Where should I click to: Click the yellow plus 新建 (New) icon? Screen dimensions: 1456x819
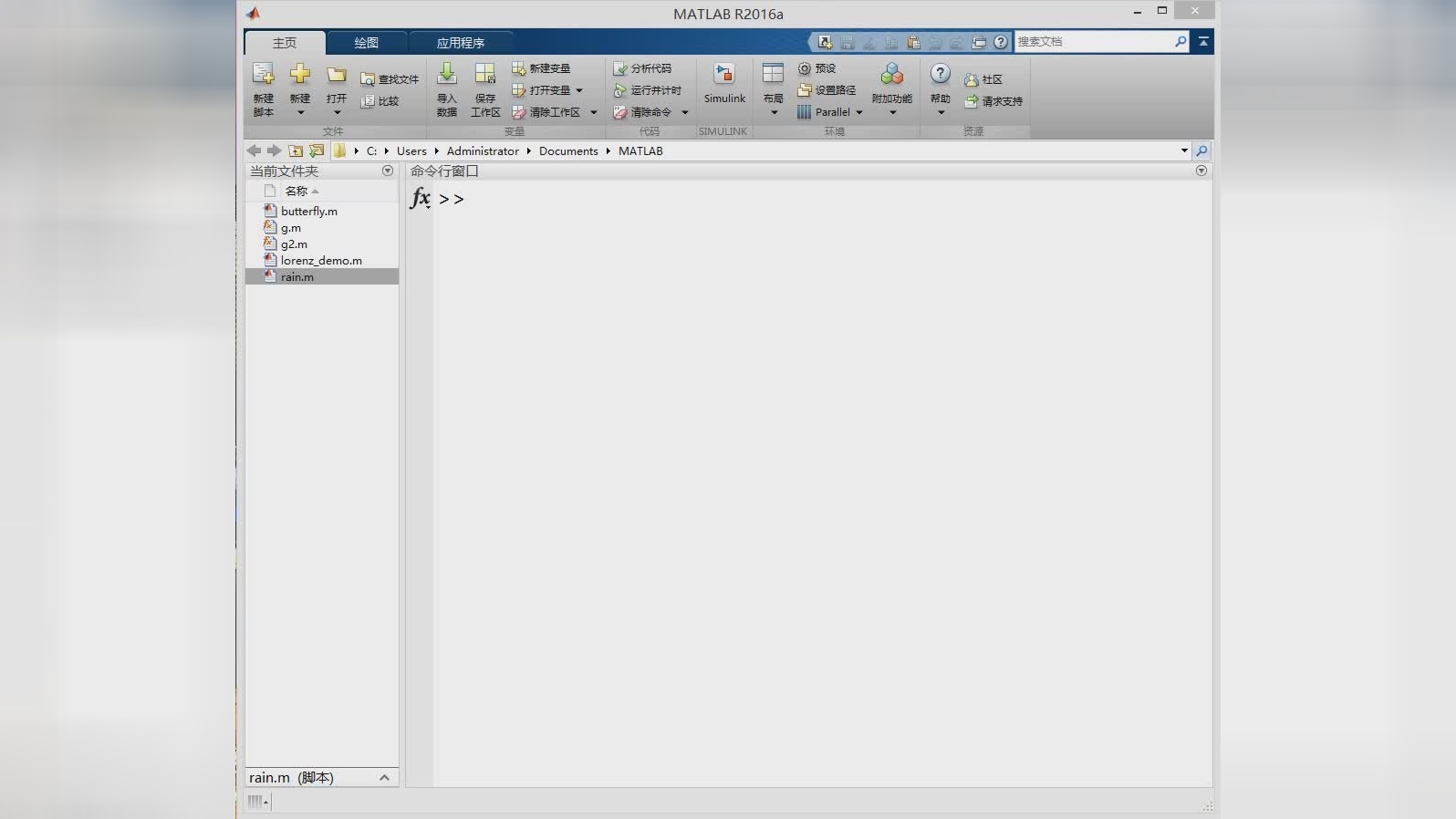300,75
